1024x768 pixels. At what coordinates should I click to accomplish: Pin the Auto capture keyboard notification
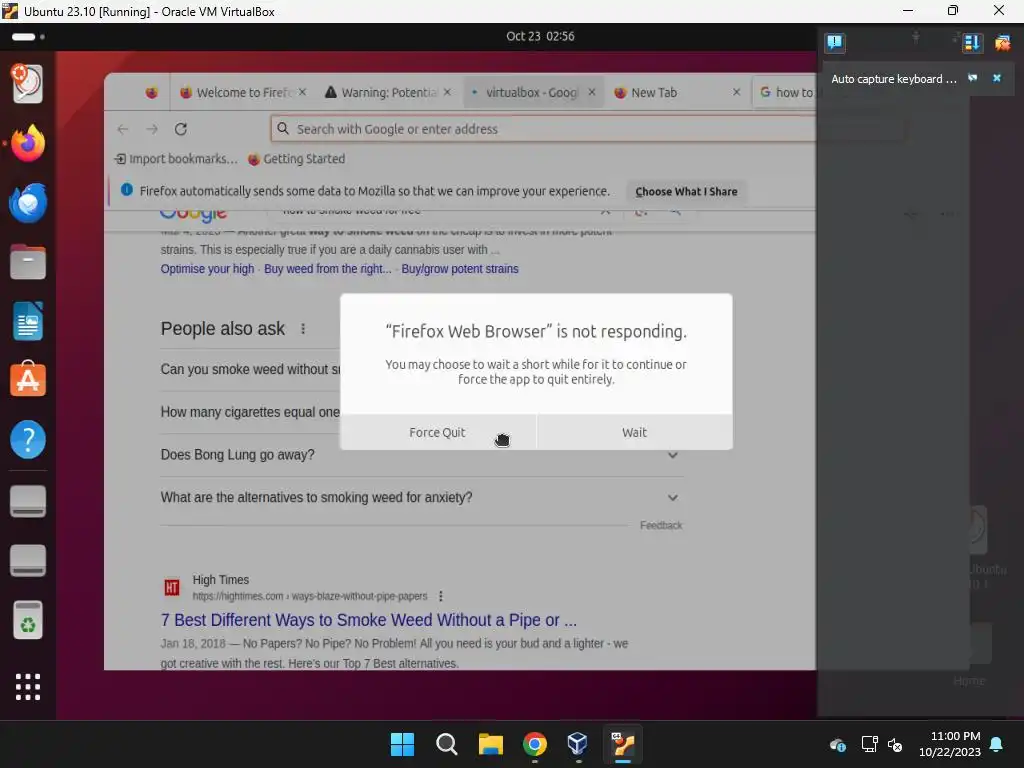(972, 78)
